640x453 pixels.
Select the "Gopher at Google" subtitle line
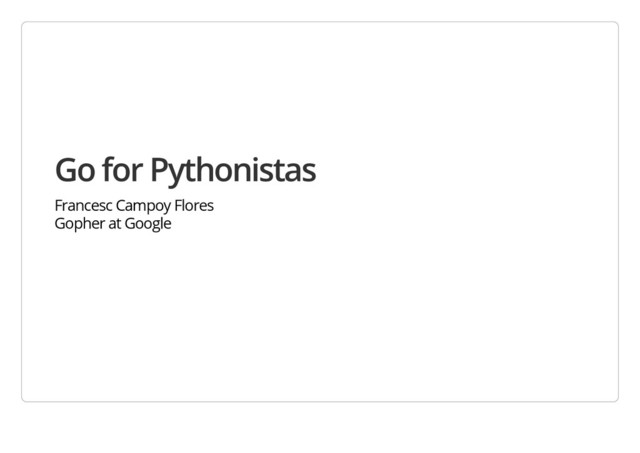coord(113,224)
